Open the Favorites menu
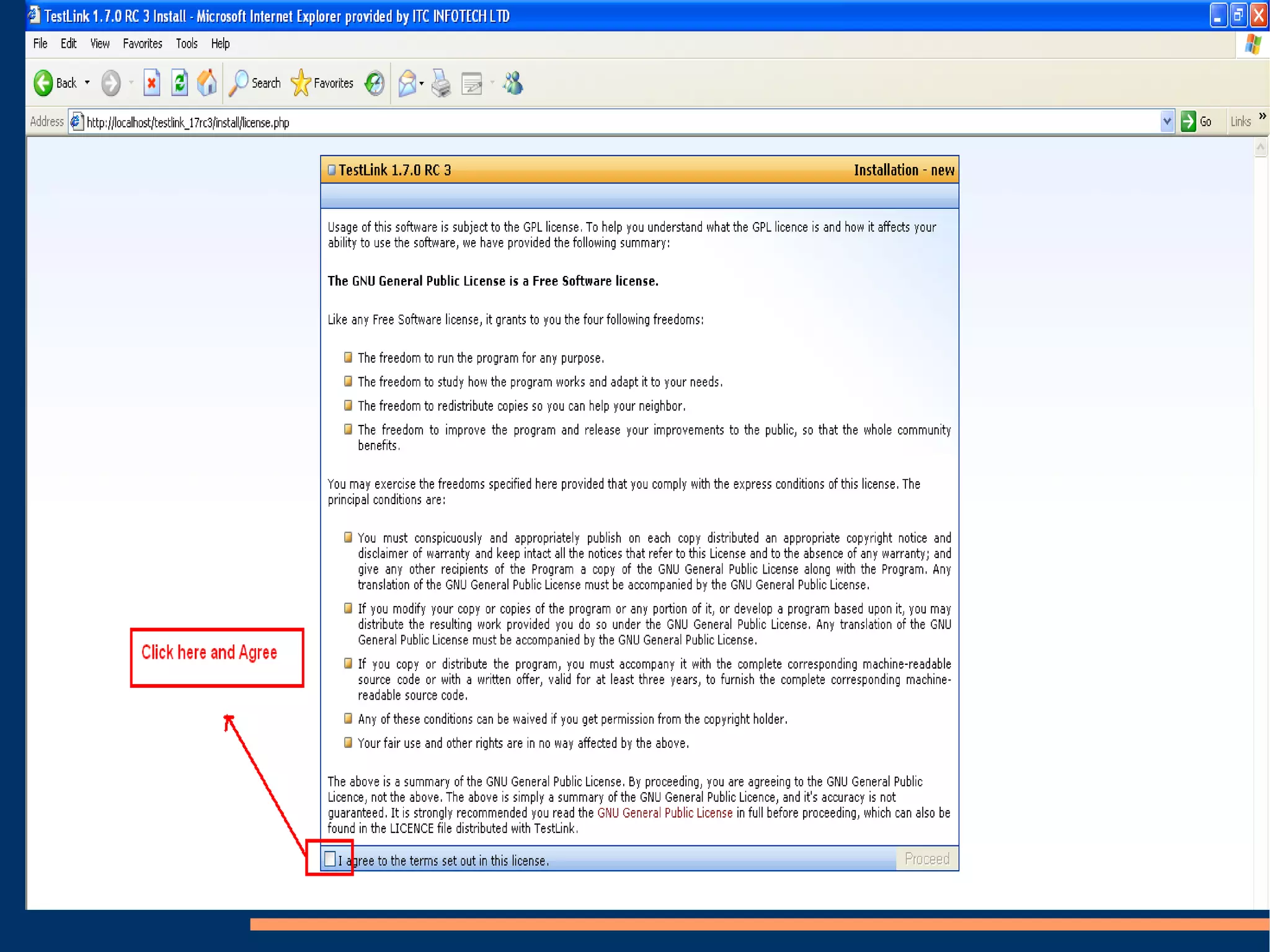Image resolution: width=1270 pixels, height=952 pixels. pyautogui.click(x=143, y=43)
